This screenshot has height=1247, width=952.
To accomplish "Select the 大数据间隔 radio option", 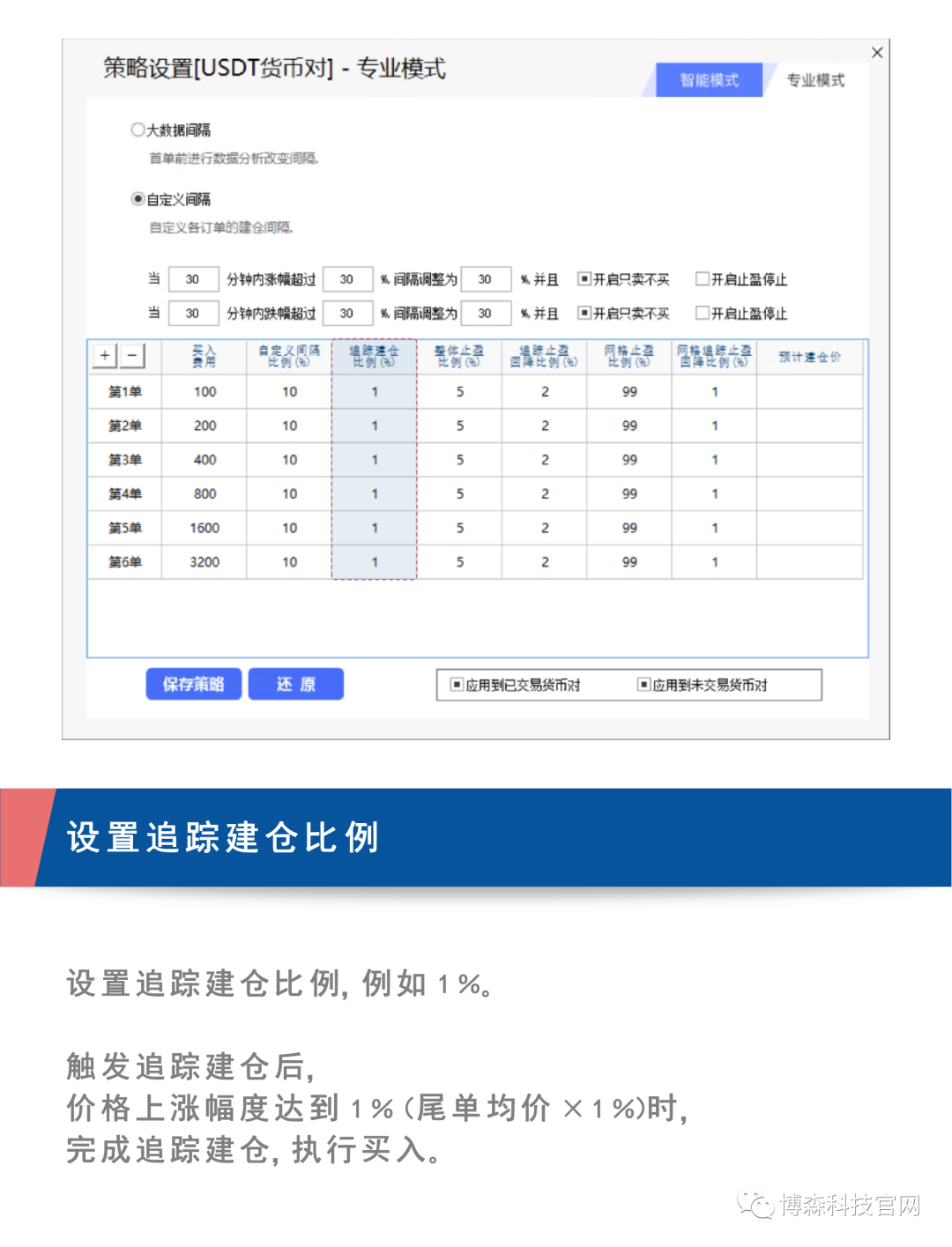I will [x=138, y=130].
